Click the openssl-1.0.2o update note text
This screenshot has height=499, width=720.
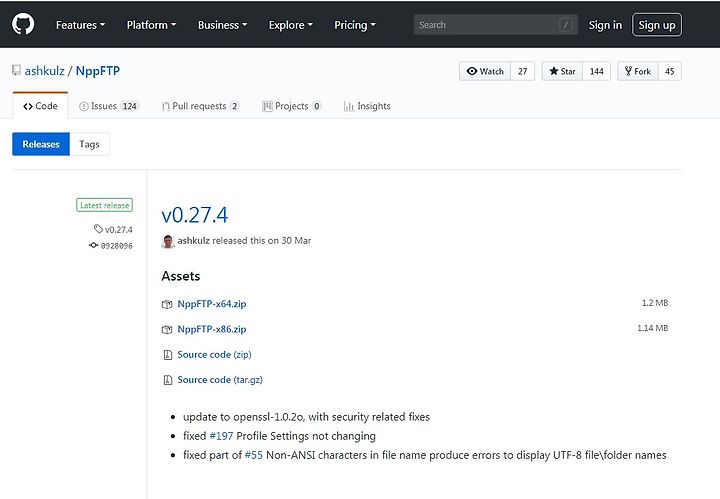pos(306,417)
